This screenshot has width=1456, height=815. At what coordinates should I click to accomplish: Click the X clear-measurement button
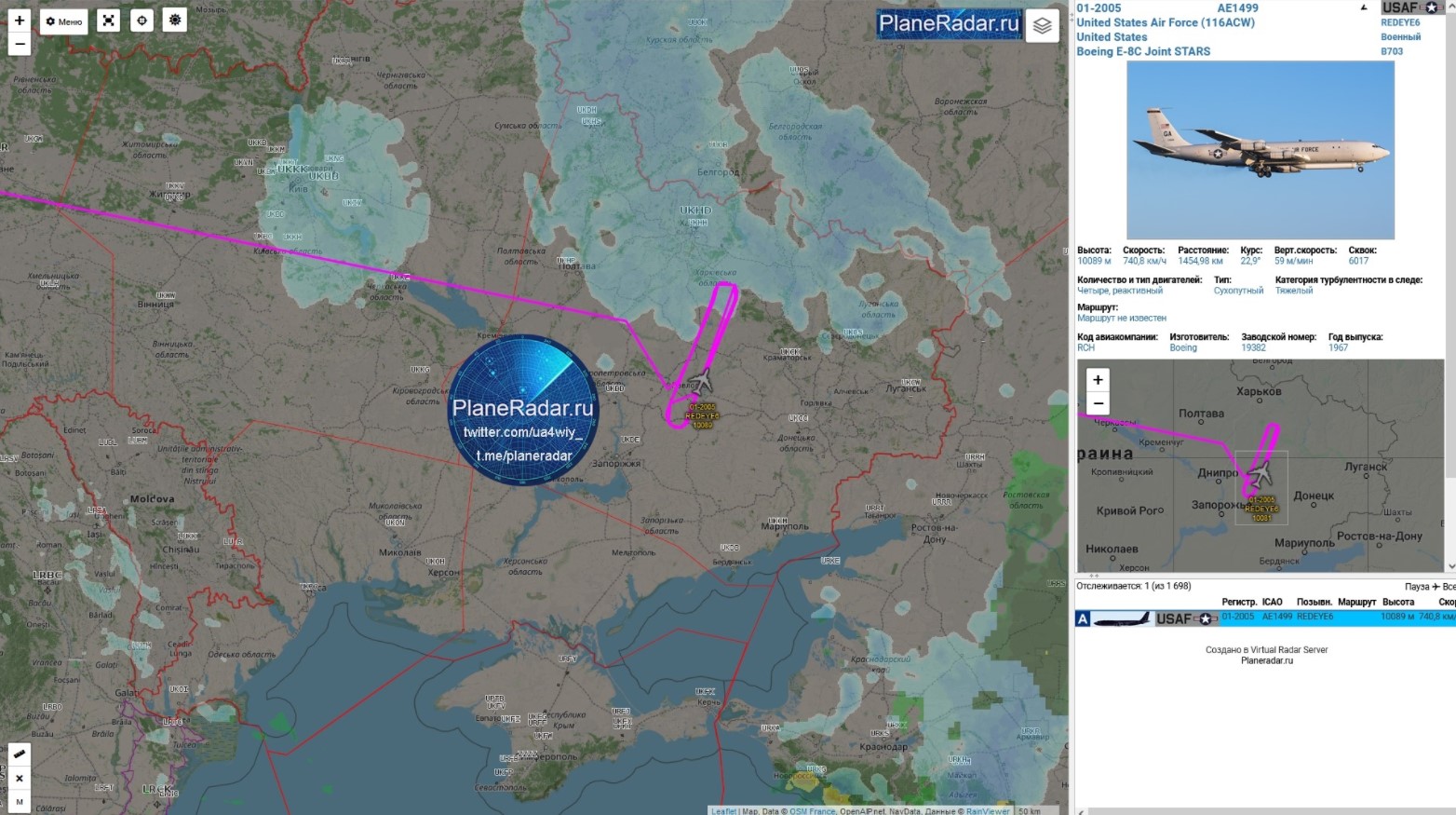click(20, 778)
